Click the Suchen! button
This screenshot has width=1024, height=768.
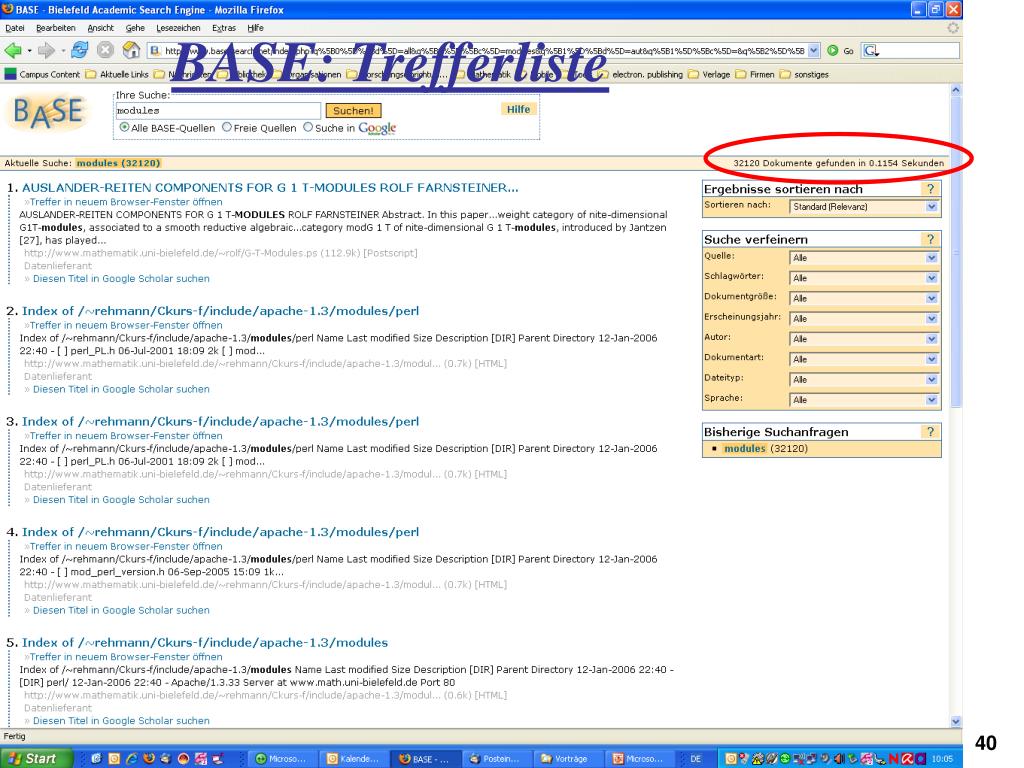[x=353, y=110]
